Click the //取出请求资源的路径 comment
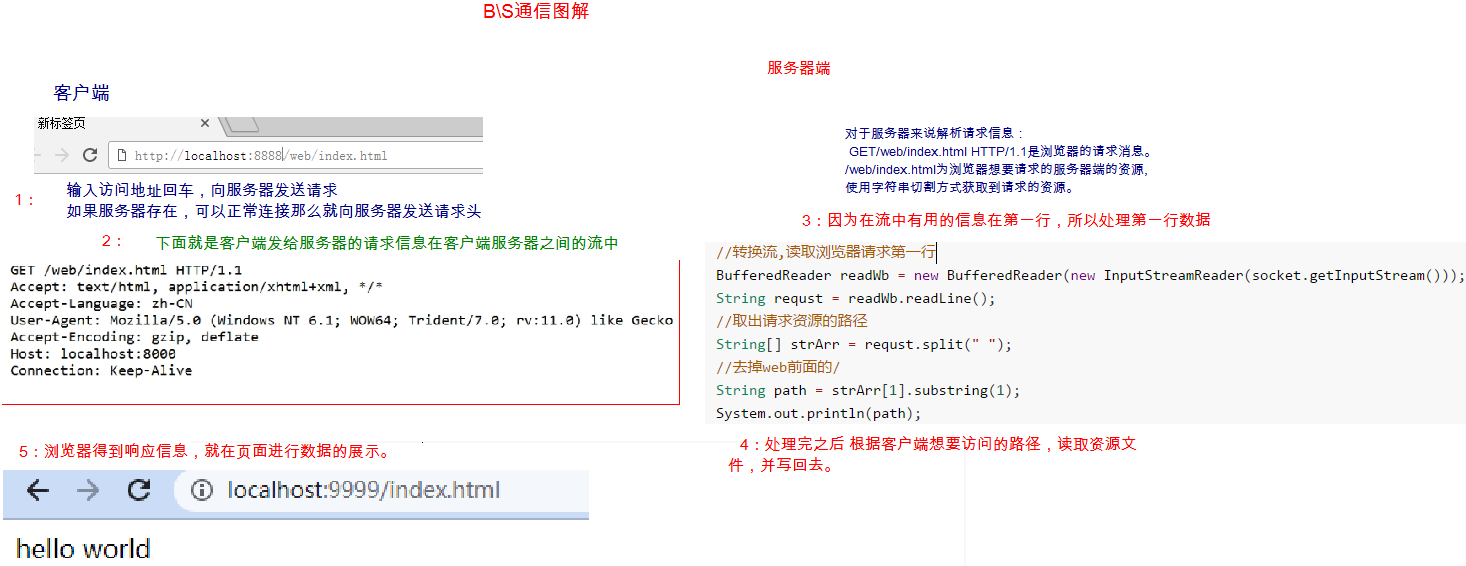 [792, 321]
